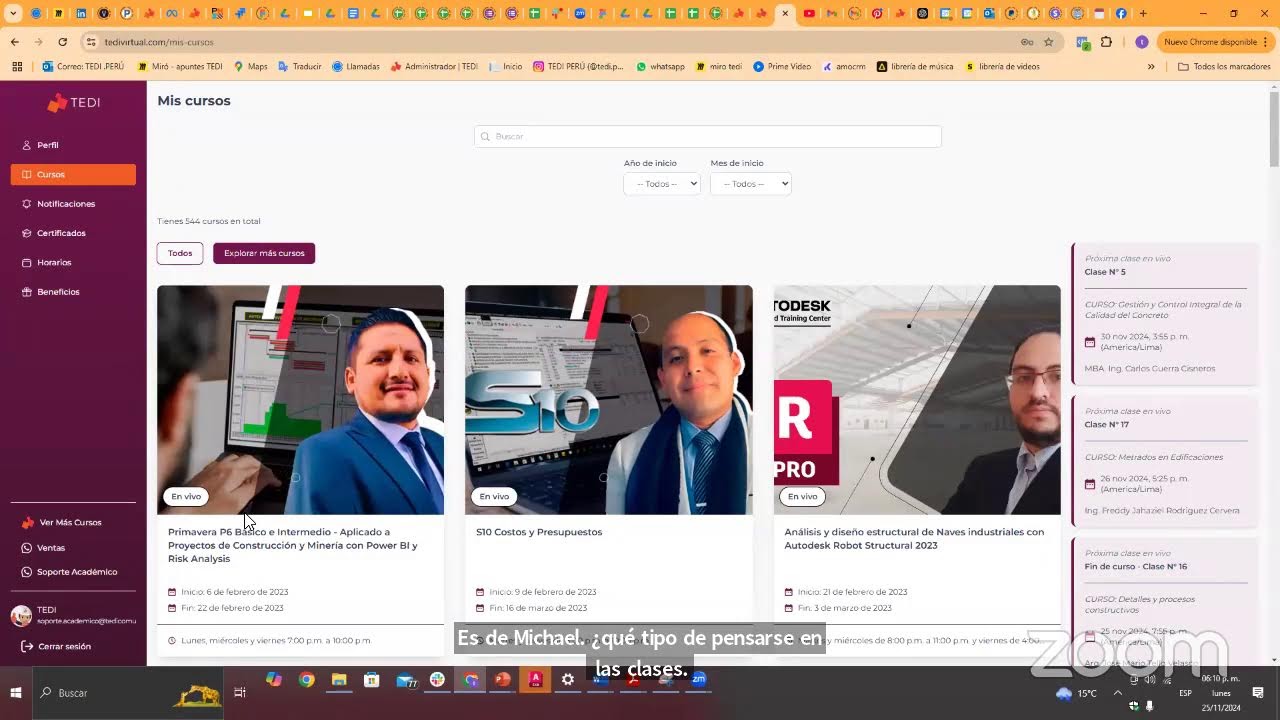The height and width of the screenshot is (720, 1280).
Task: Open the Maps bookmark
Action: [x=250, y=67]
